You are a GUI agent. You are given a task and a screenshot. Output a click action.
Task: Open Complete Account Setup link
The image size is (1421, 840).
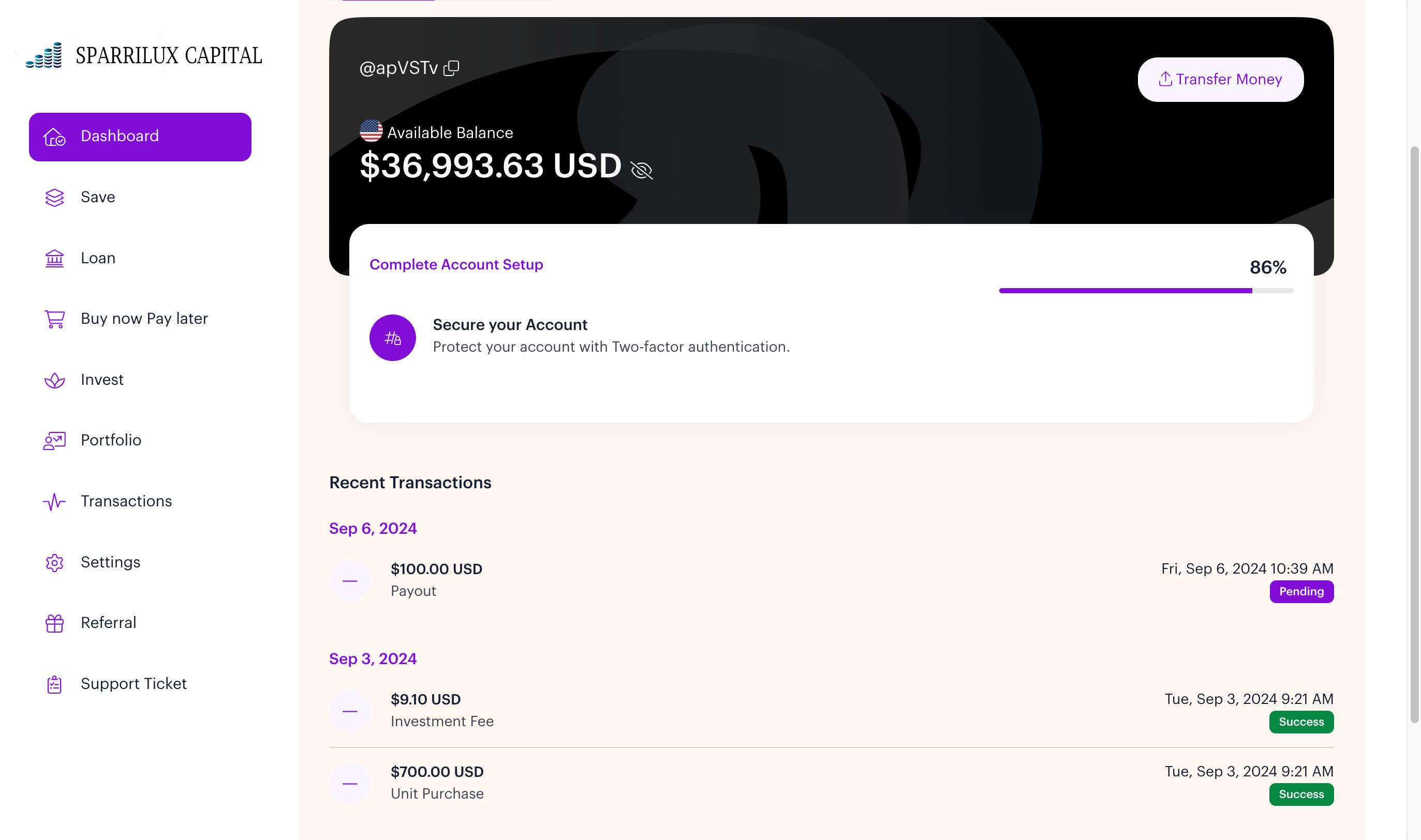coord(456,264)
